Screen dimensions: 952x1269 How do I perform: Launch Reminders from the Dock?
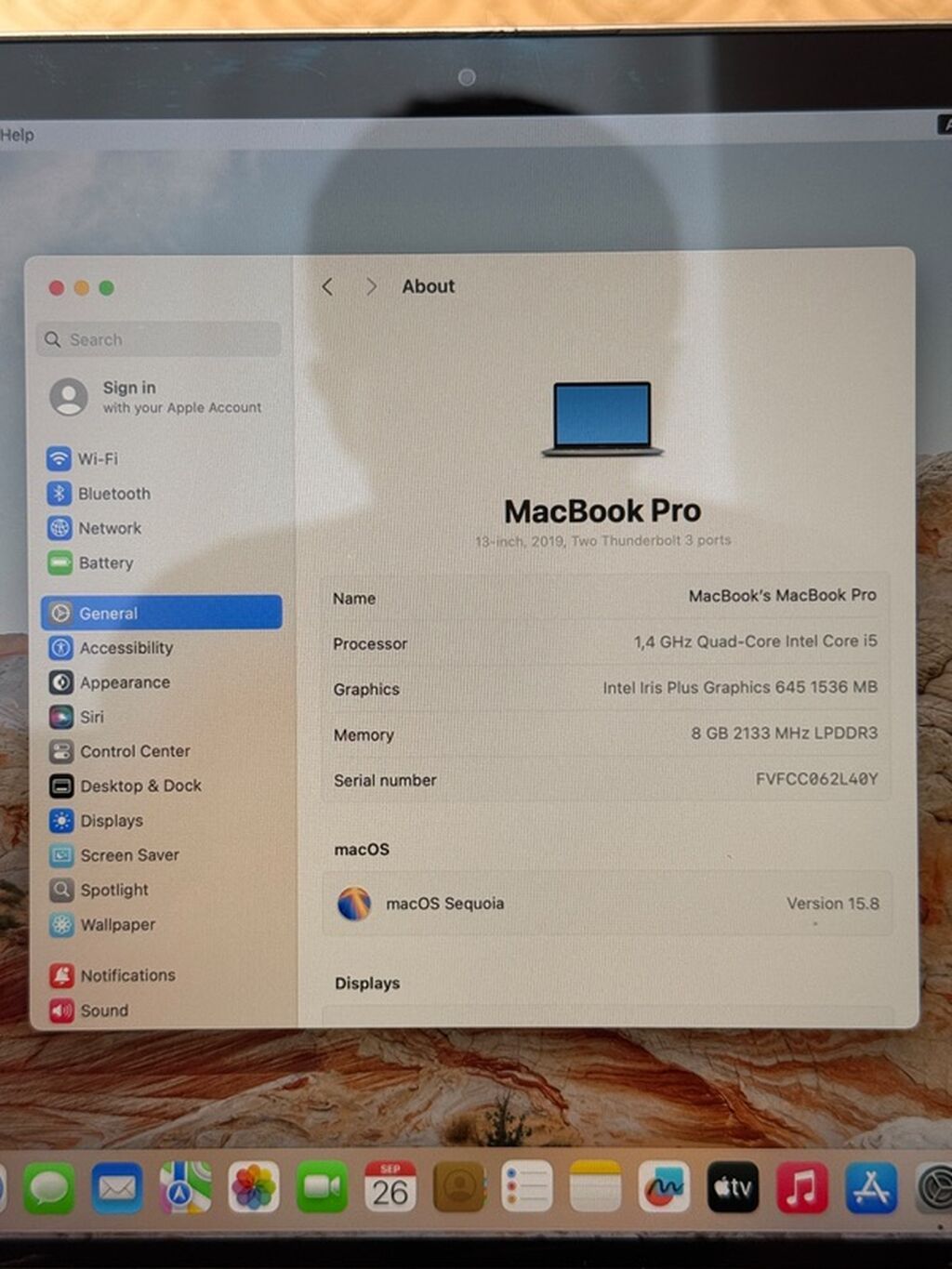(527, 1186)
